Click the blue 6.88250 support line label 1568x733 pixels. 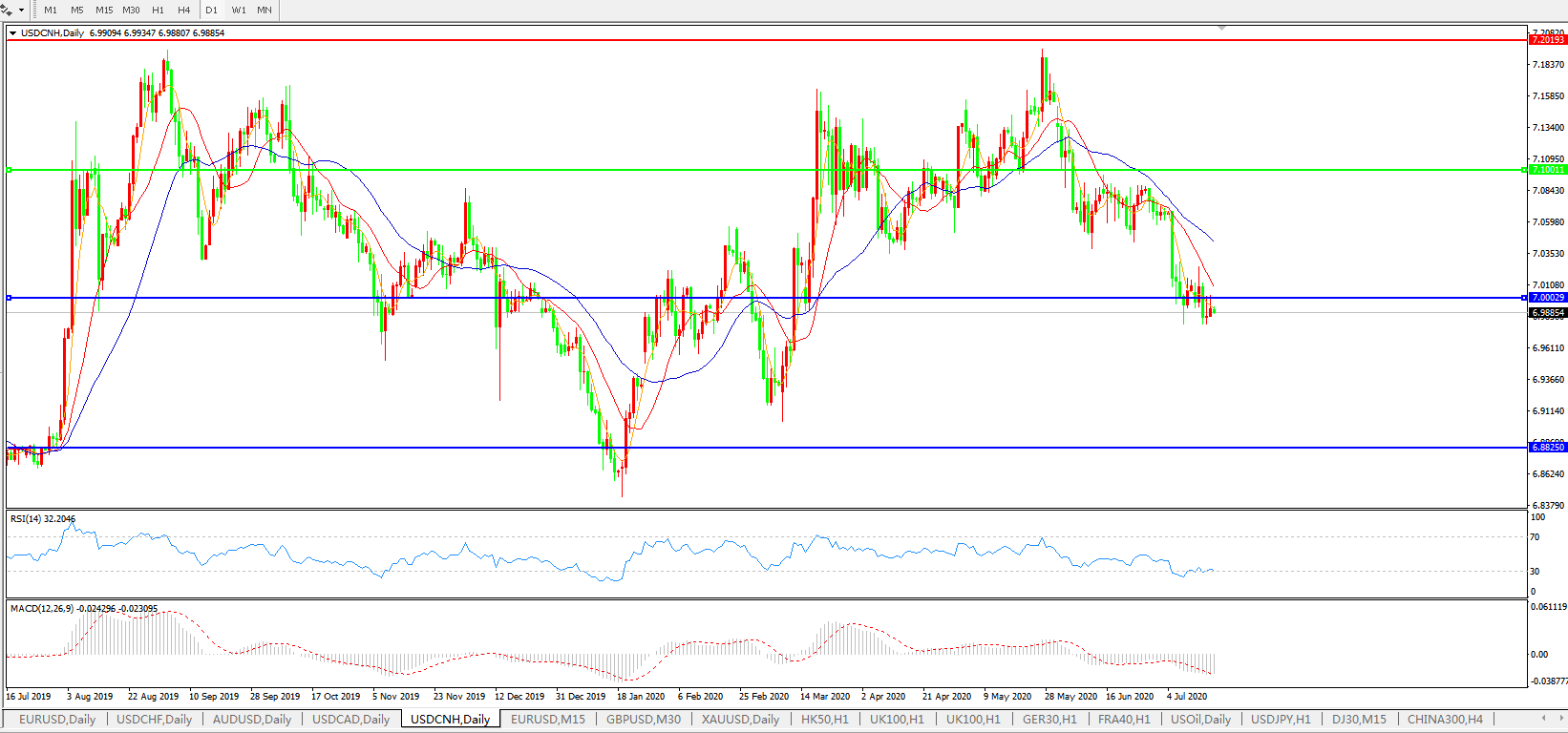(x=1547, y=448)
